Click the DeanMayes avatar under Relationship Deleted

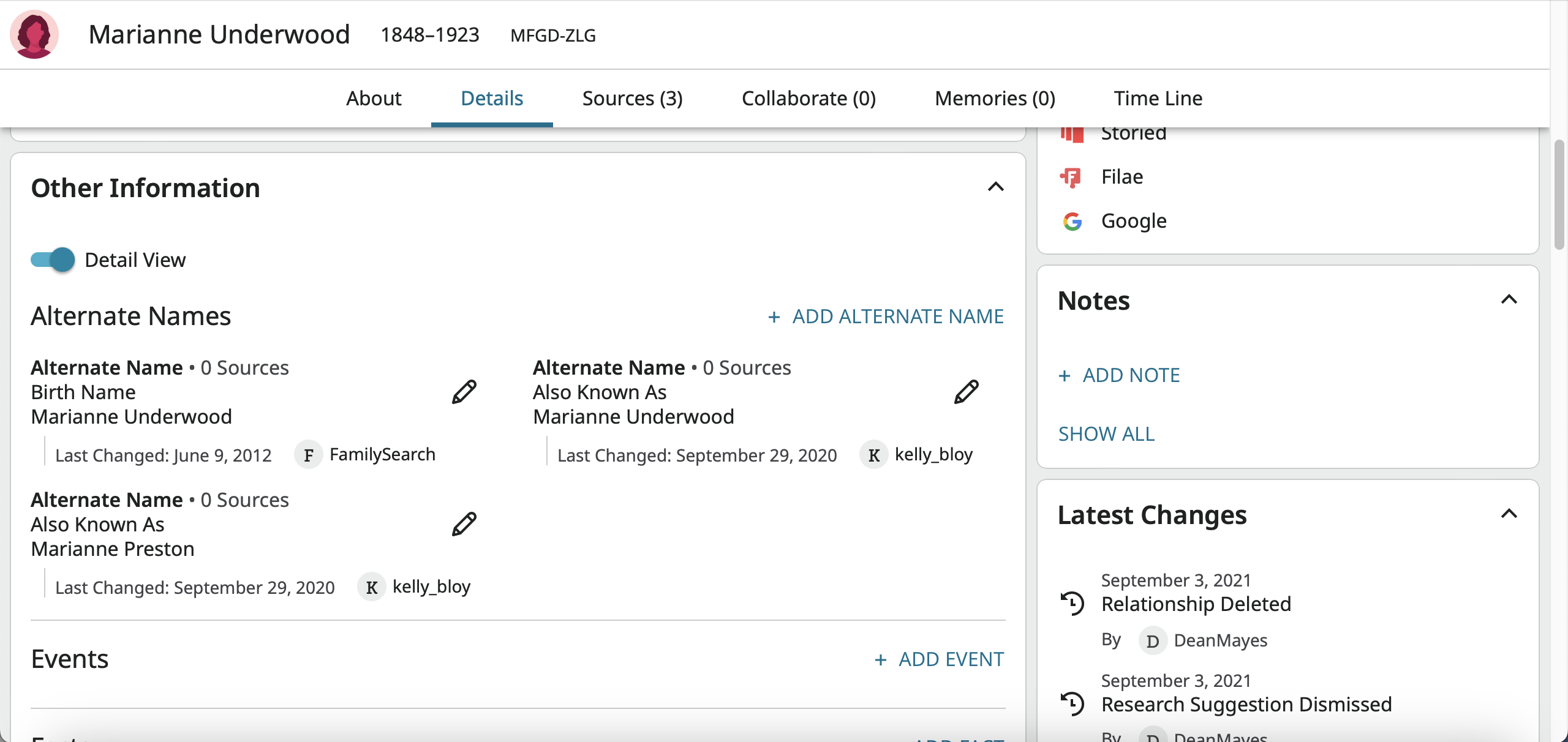pos(1153,641)
